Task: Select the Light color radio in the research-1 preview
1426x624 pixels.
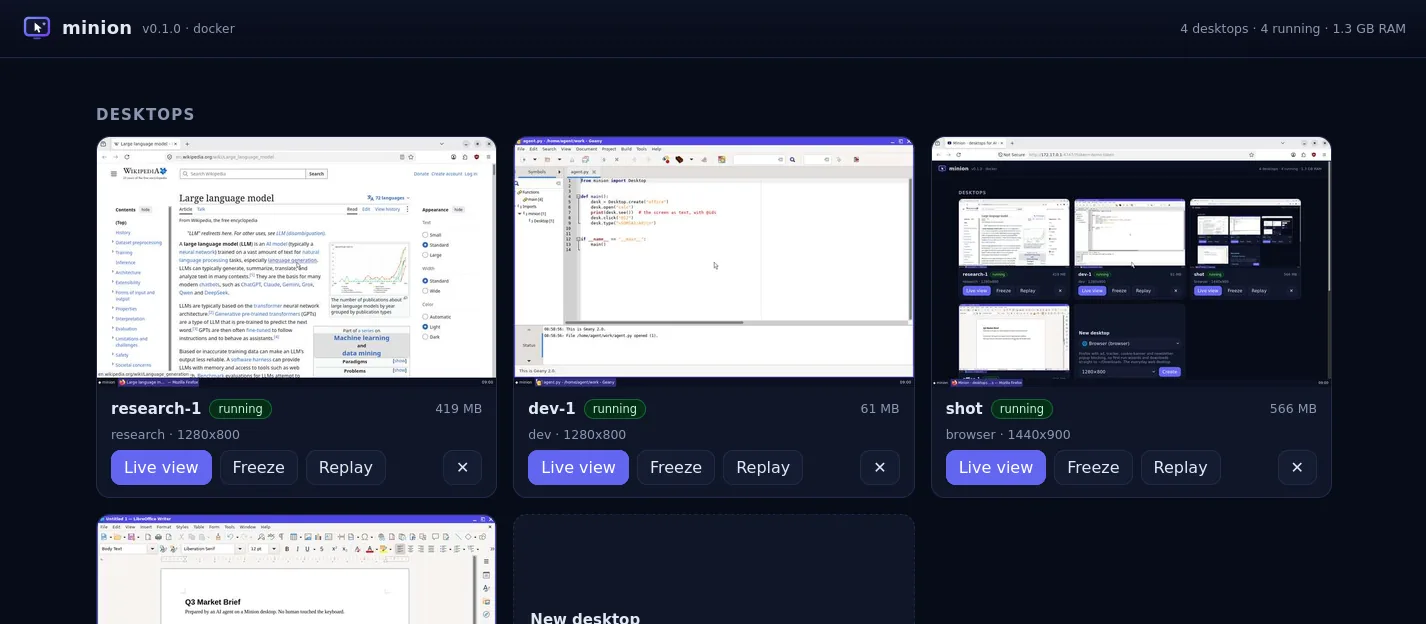Action: click(425, 327)
